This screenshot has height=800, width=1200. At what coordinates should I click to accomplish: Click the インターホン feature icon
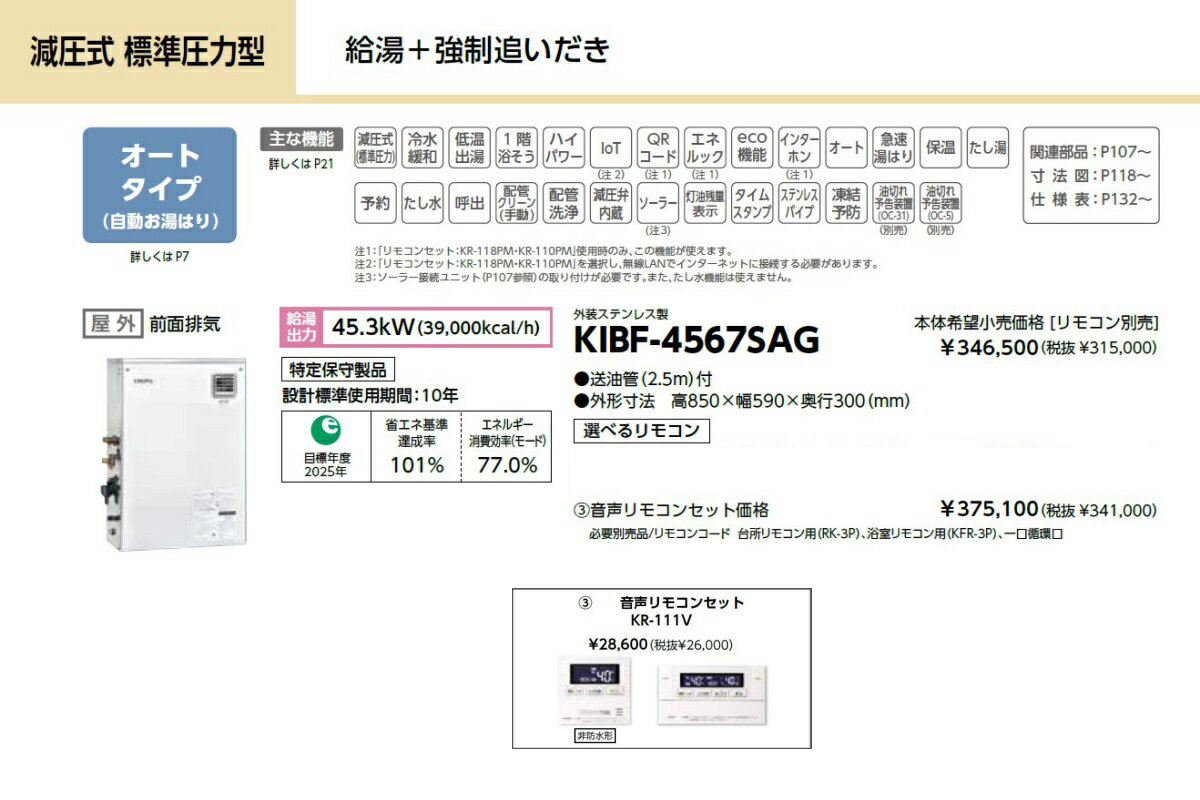click(x=799, y=148)
